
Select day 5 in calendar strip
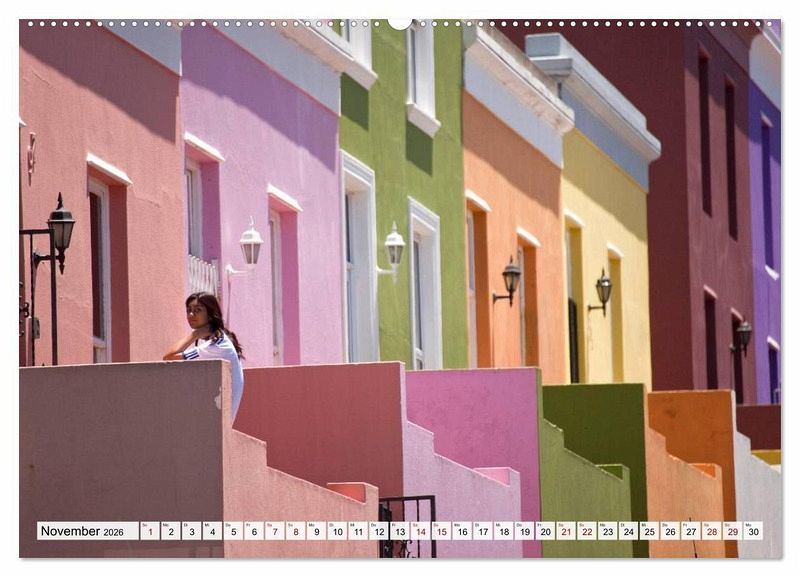[x=233, y=531]
